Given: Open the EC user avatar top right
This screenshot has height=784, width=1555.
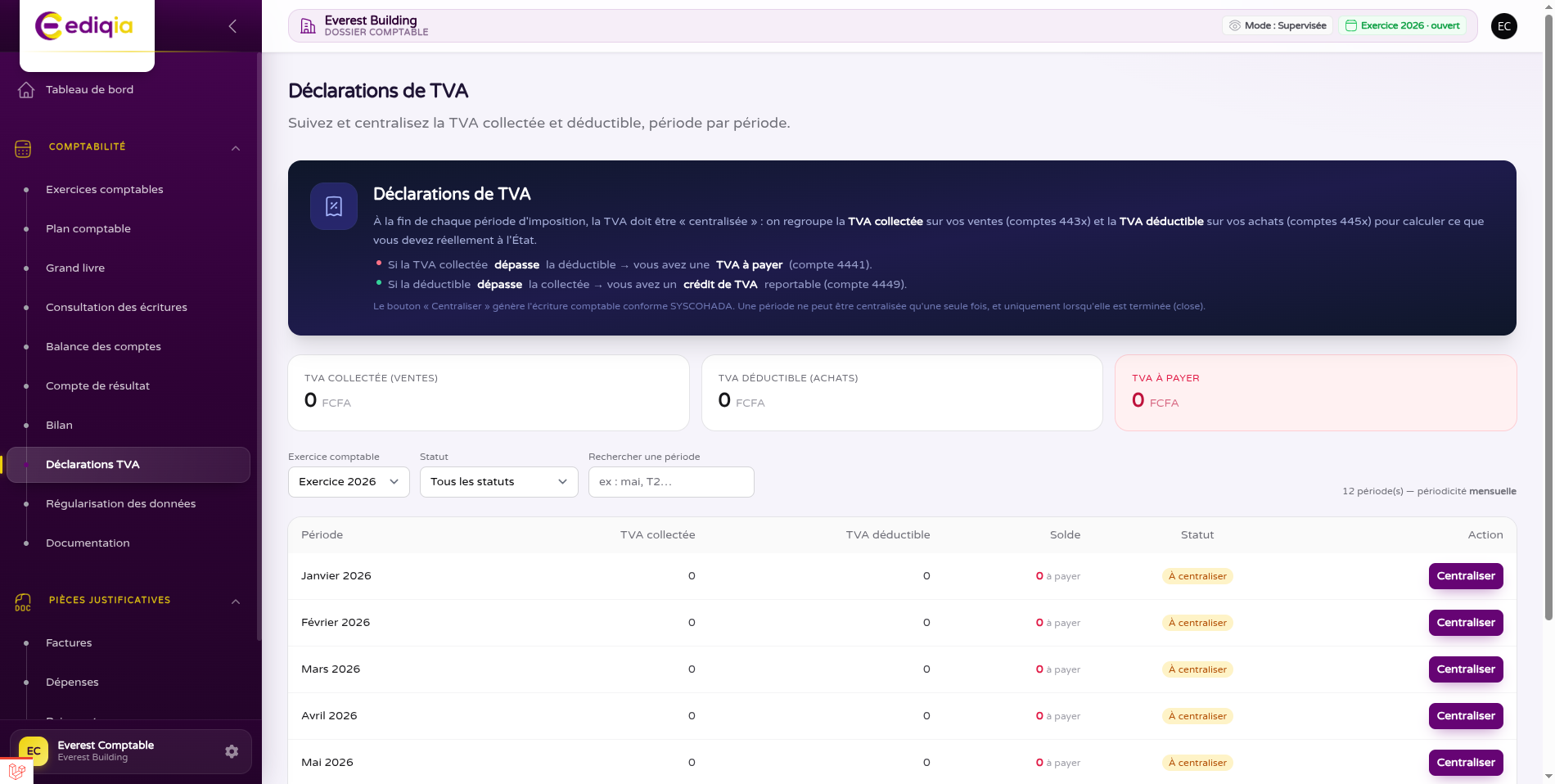Looking at the screenshot, I should pyautogui.click(x=1504, y=26).
